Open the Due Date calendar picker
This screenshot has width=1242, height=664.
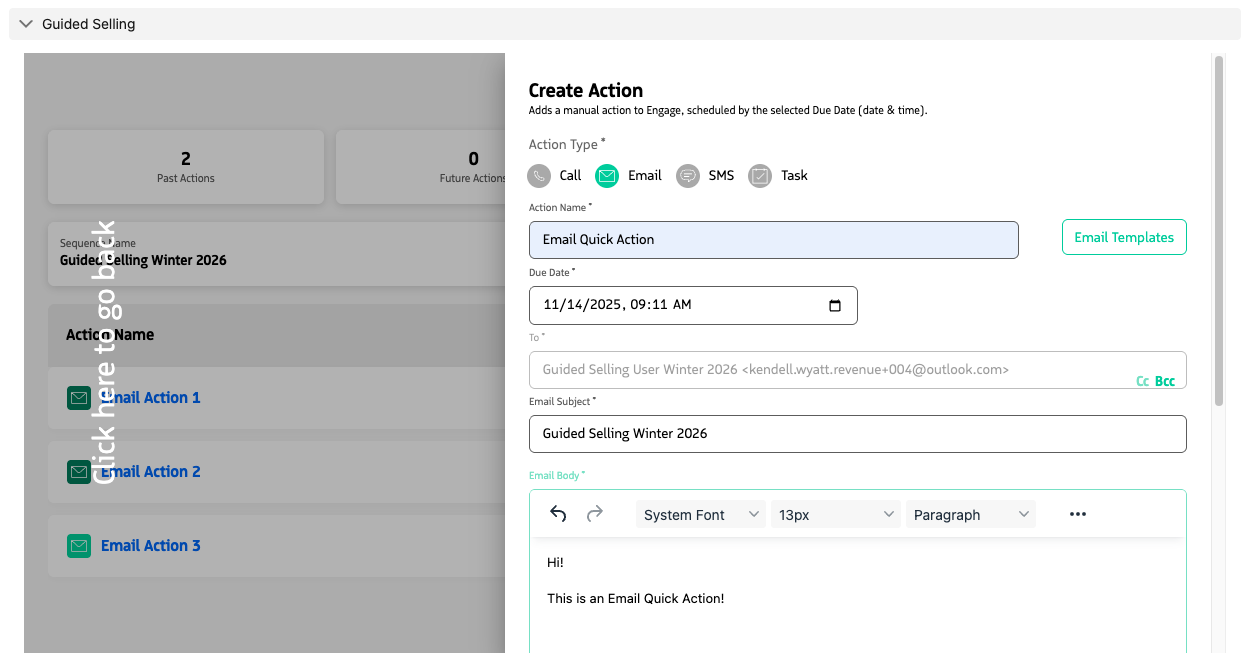click(835, 305)
